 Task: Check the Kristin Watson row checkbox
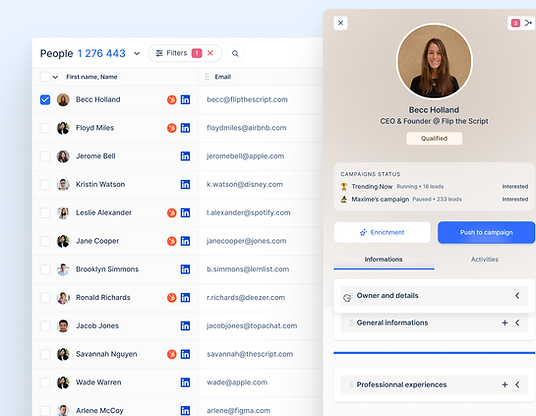[45, 185]
